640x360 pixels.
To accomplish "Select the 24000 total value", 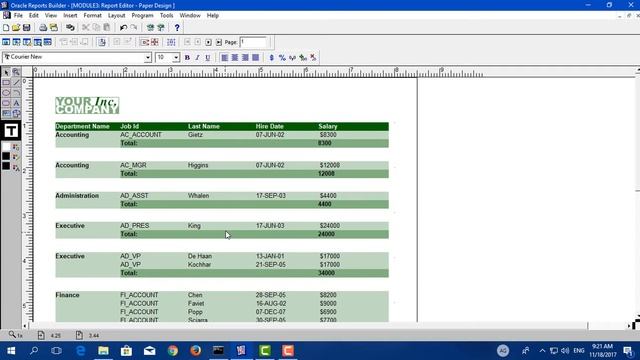I will [326, 234].
